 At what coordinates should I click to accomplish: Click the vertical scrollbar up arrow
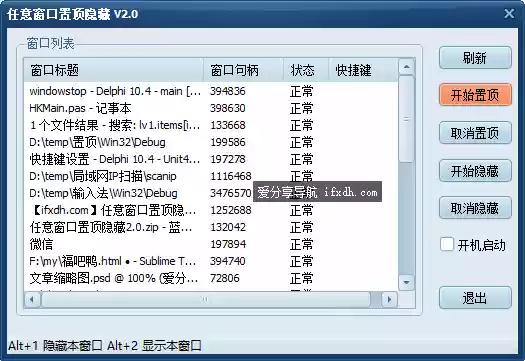406,67
